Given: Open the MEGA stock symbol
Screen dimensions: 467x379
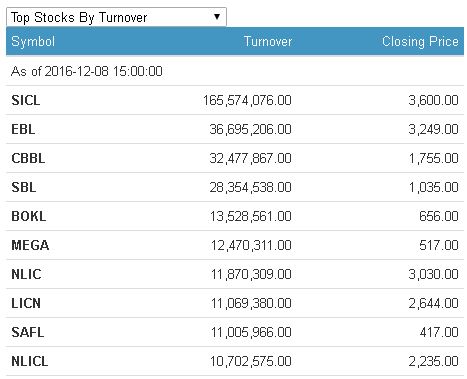Looking at the screenshot, I should (30, 245).
